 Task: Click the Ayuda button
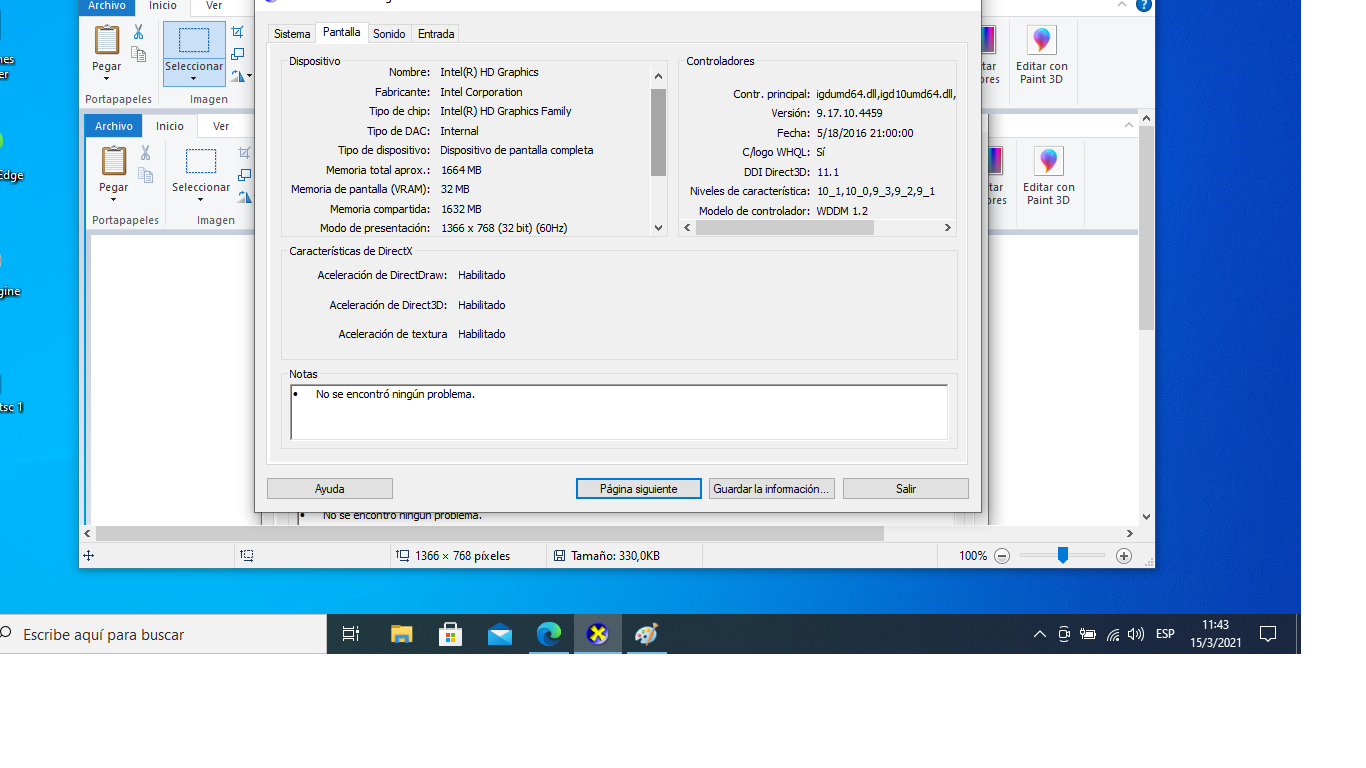point(329,488)
